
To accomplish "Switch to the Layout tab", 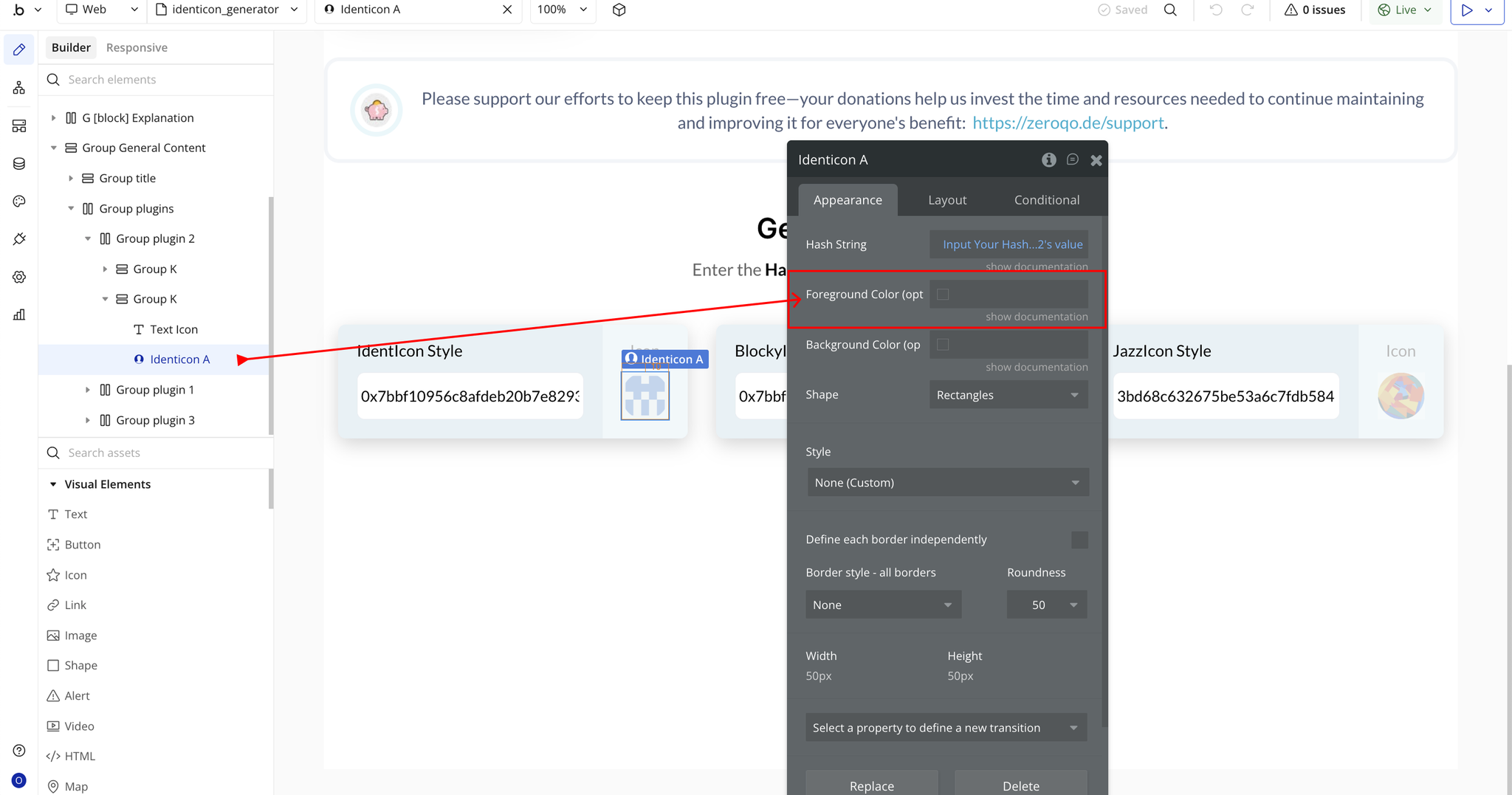I will click(x=946, y=200).
